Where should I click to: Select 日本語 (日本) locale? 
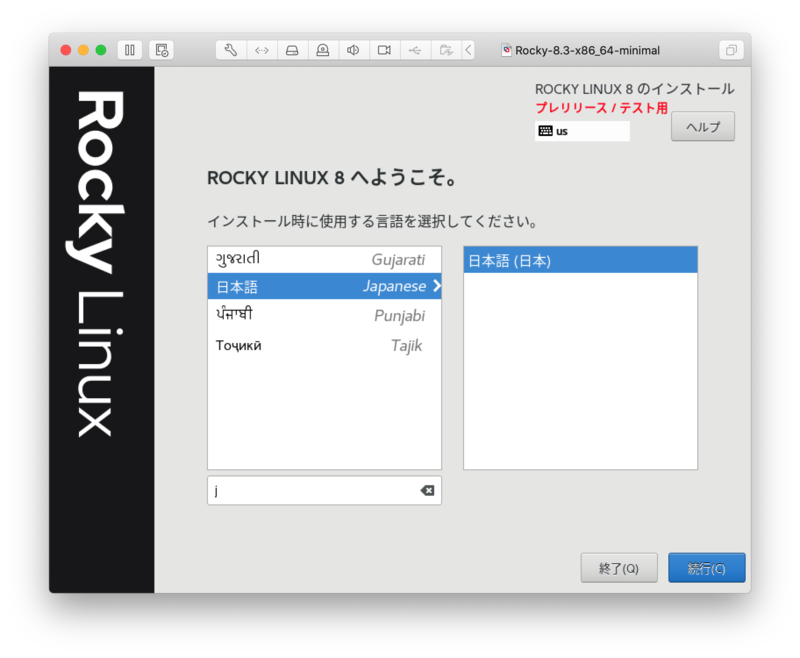click(580, 260)
